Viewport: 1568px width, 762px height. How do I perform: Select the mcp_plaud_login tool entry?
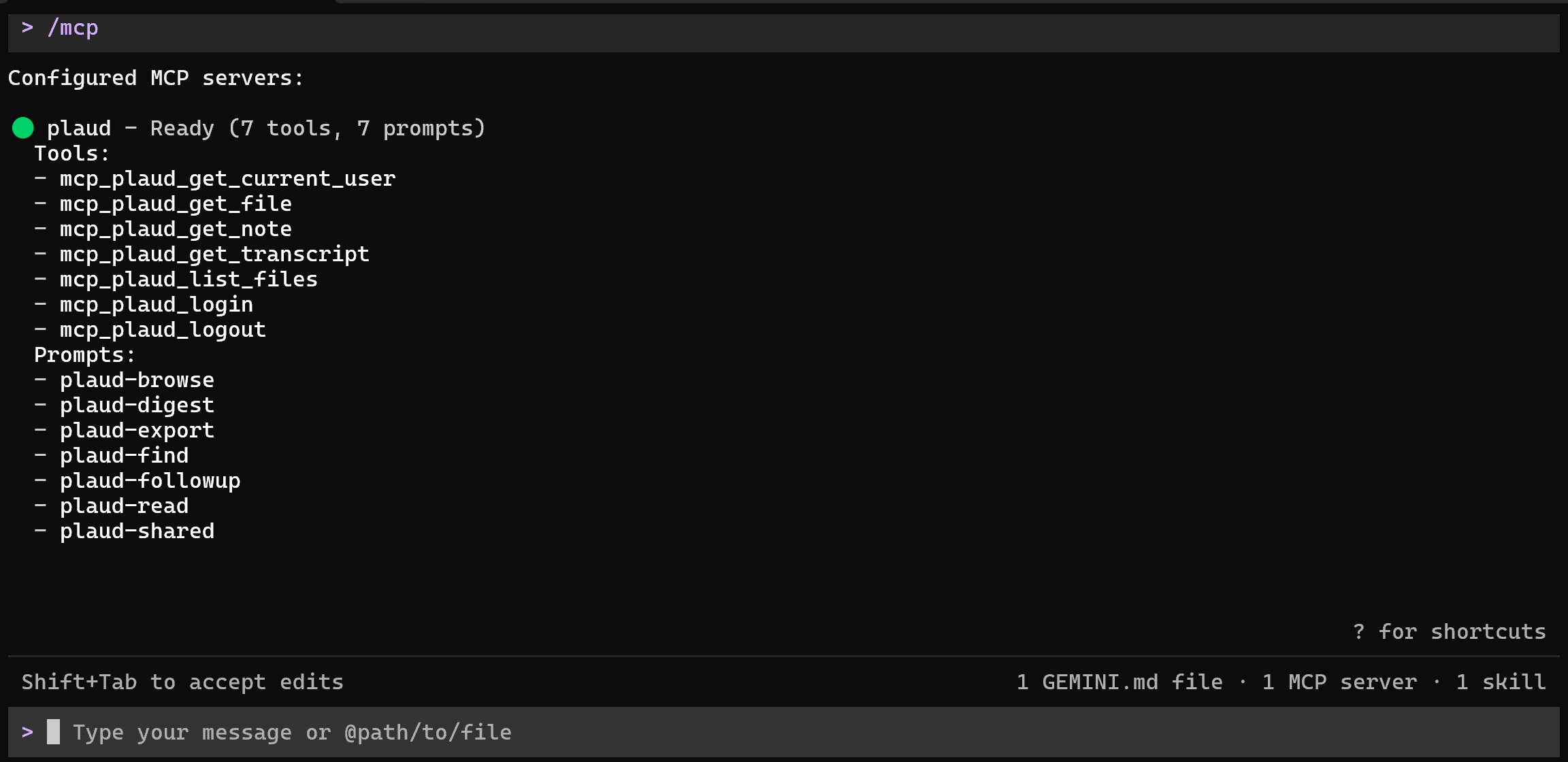(157, 305)
